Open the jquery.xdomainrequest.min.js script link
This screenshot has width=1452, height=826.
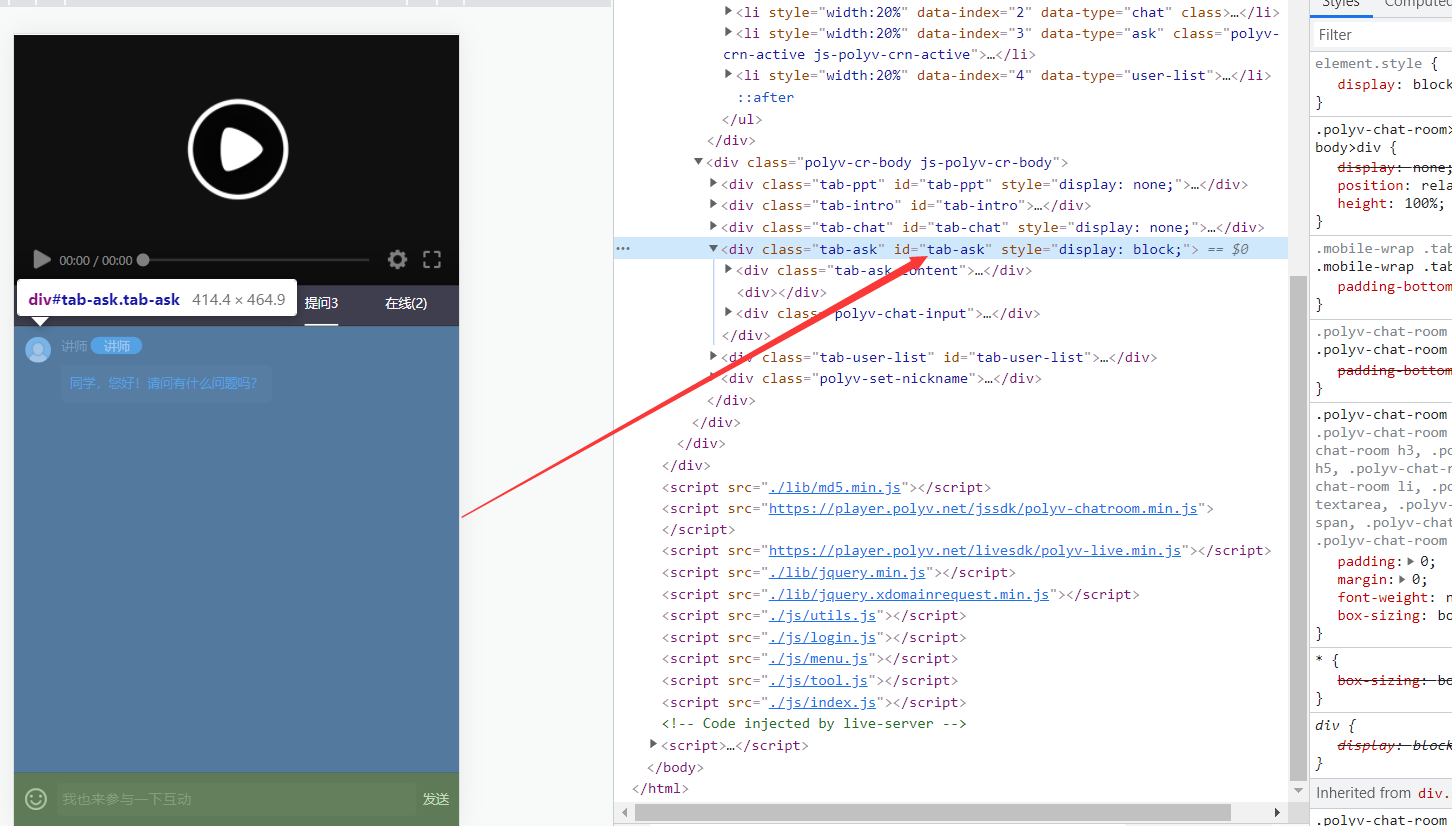tap(909, 594)
